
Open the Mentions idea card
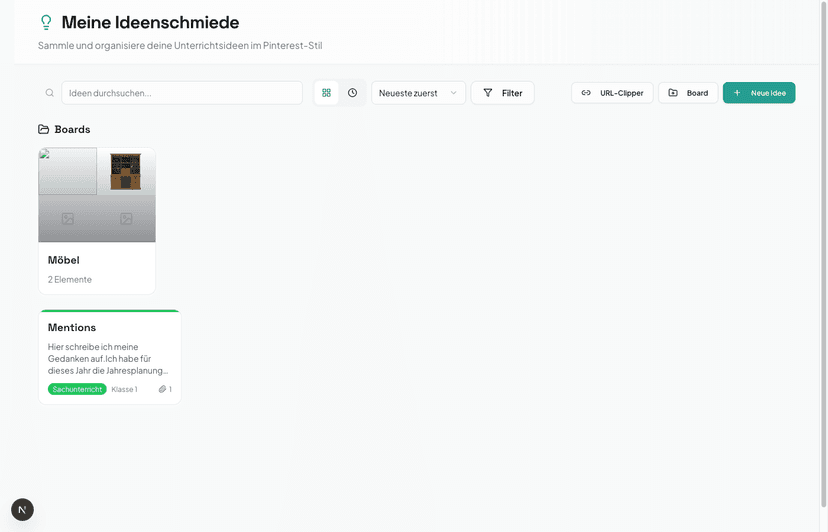tap(110, 357)
